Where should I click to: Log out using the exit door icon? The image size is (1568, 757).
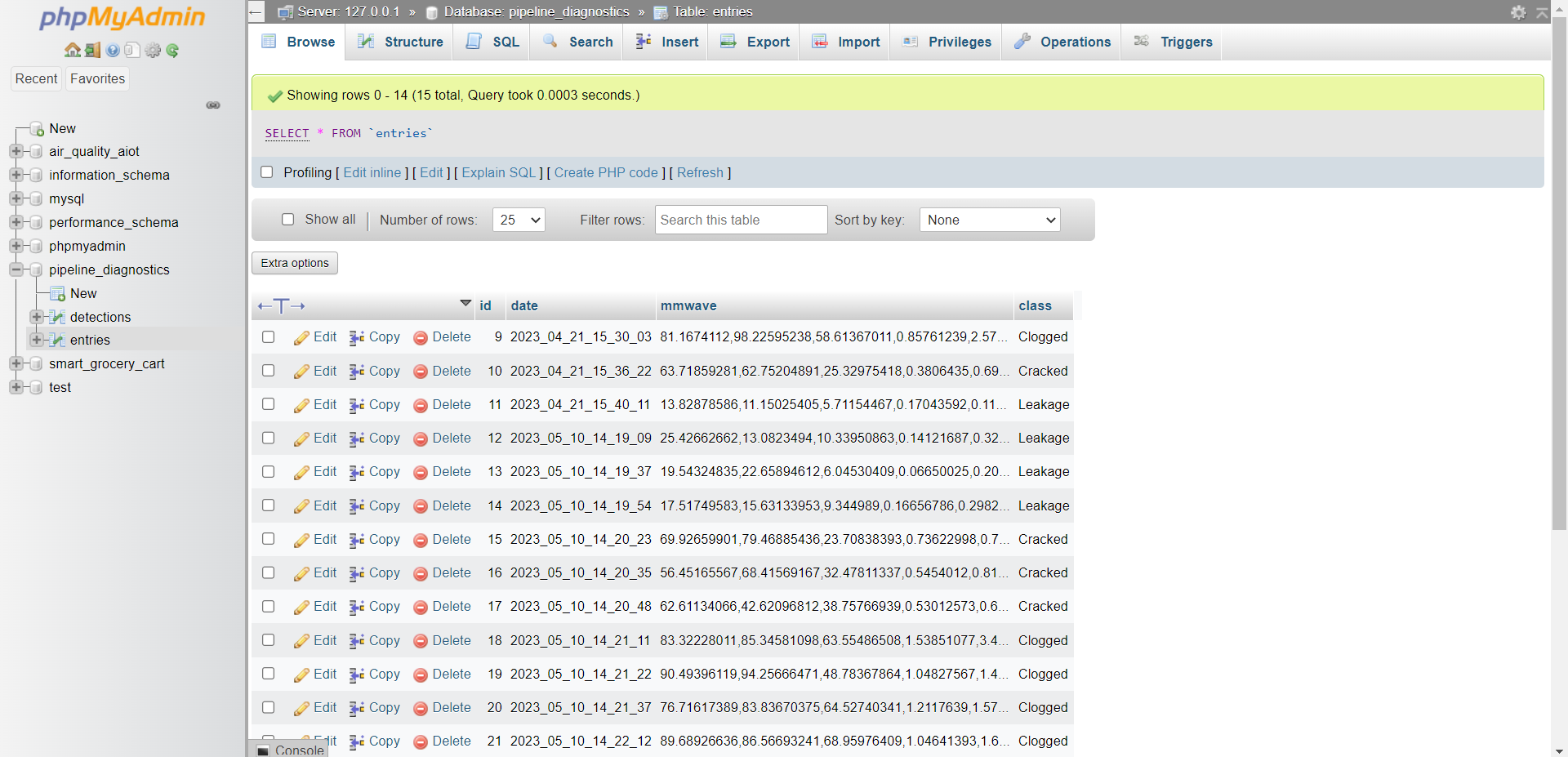click(92, 50)
